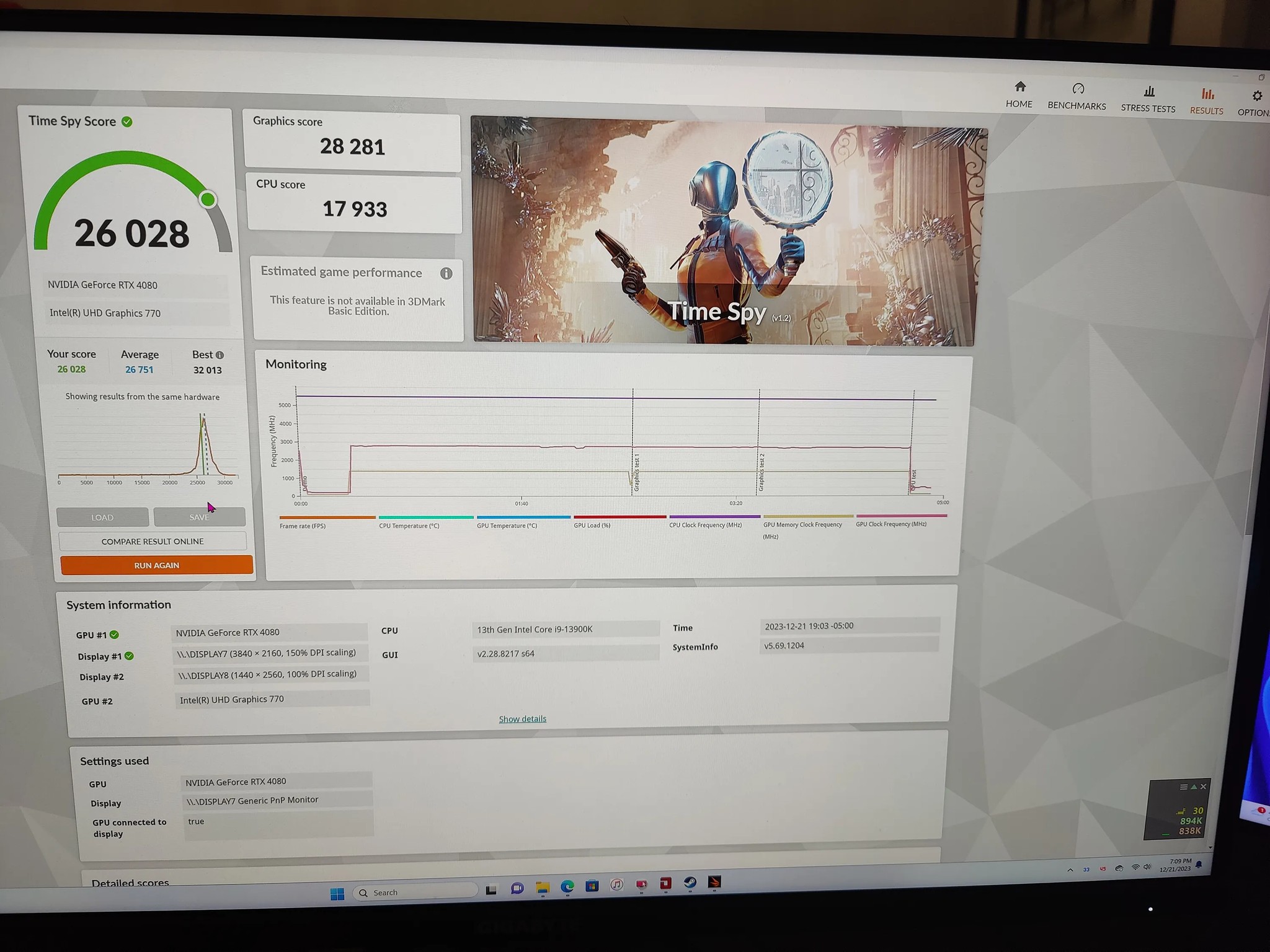
Task: Open Microsoft Store from the taskbar
Action: coord(592,886)
